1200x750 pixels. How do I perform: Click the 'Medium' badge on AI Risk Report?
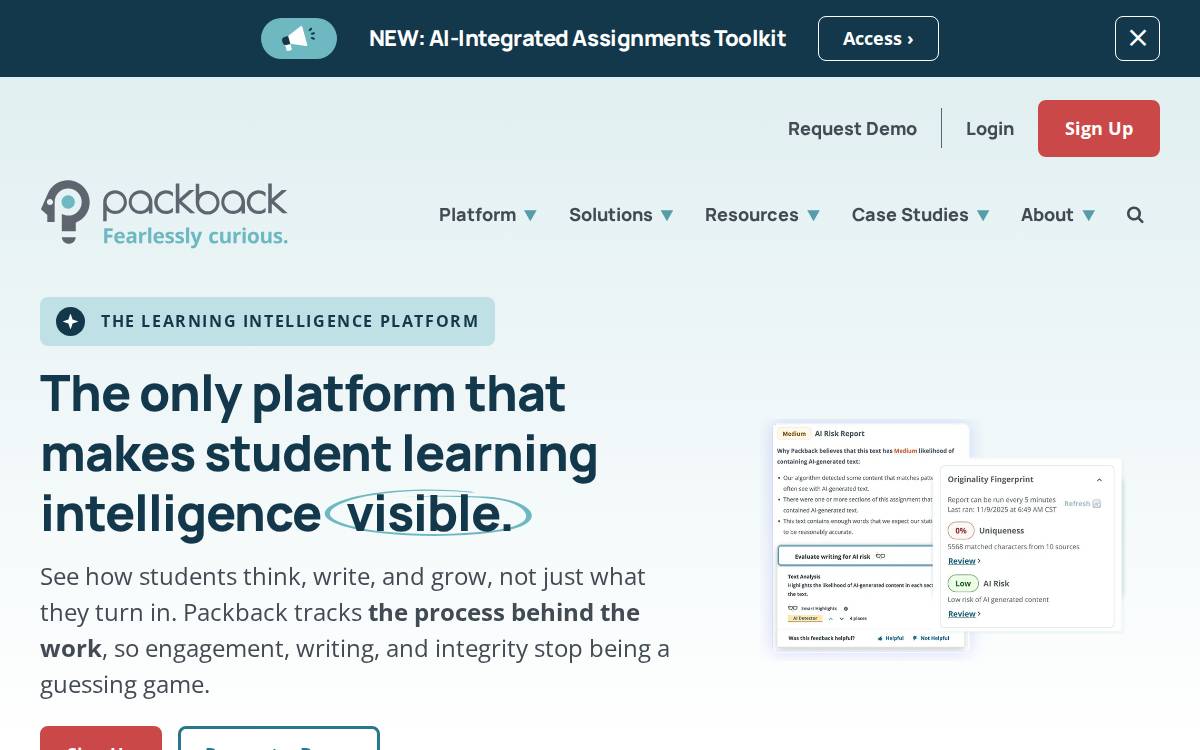click(794, 434)
